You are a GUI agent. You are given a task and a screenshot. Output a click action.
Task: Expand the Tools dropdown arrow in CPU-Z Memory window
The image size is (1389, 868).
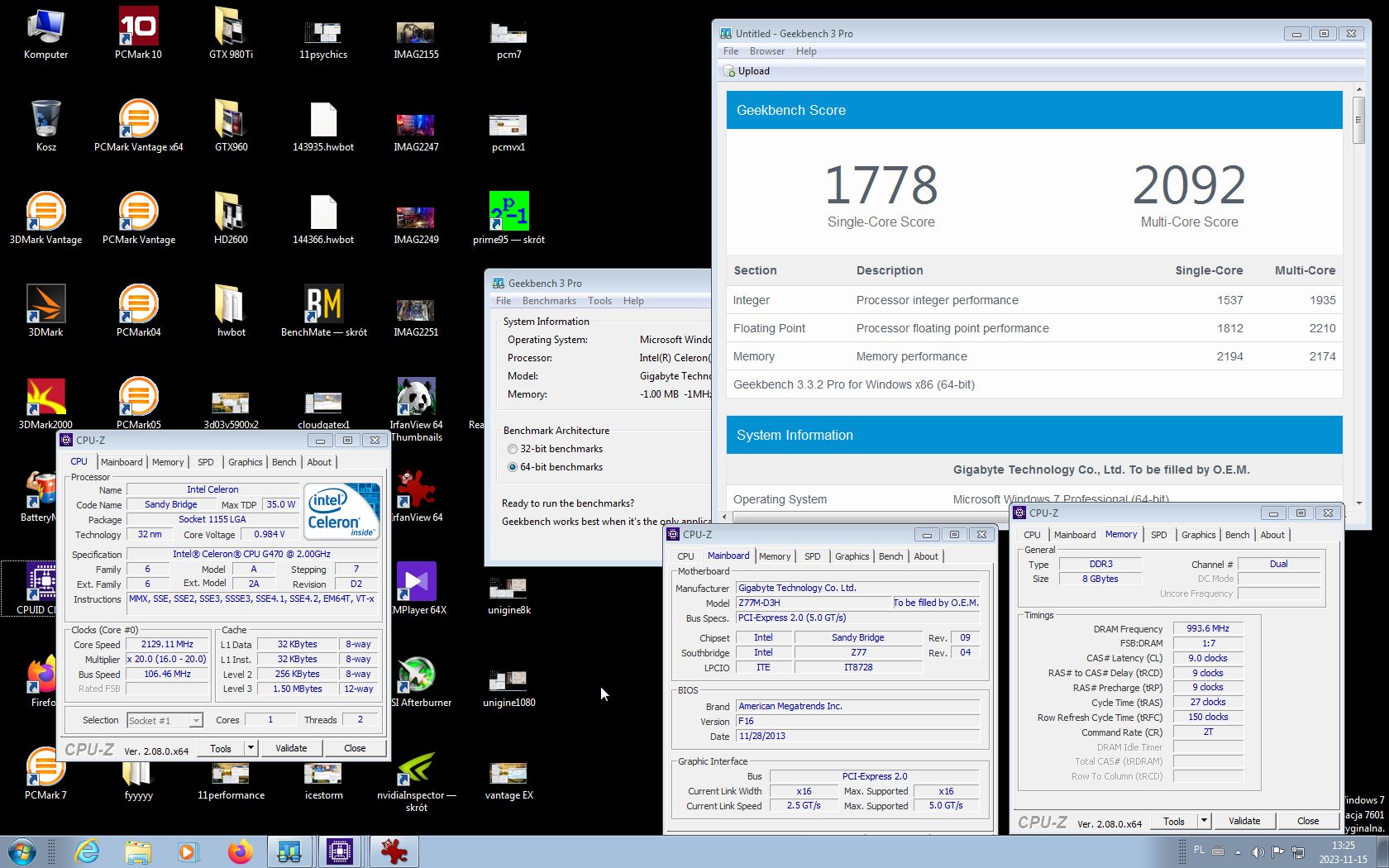point(1204,821)
